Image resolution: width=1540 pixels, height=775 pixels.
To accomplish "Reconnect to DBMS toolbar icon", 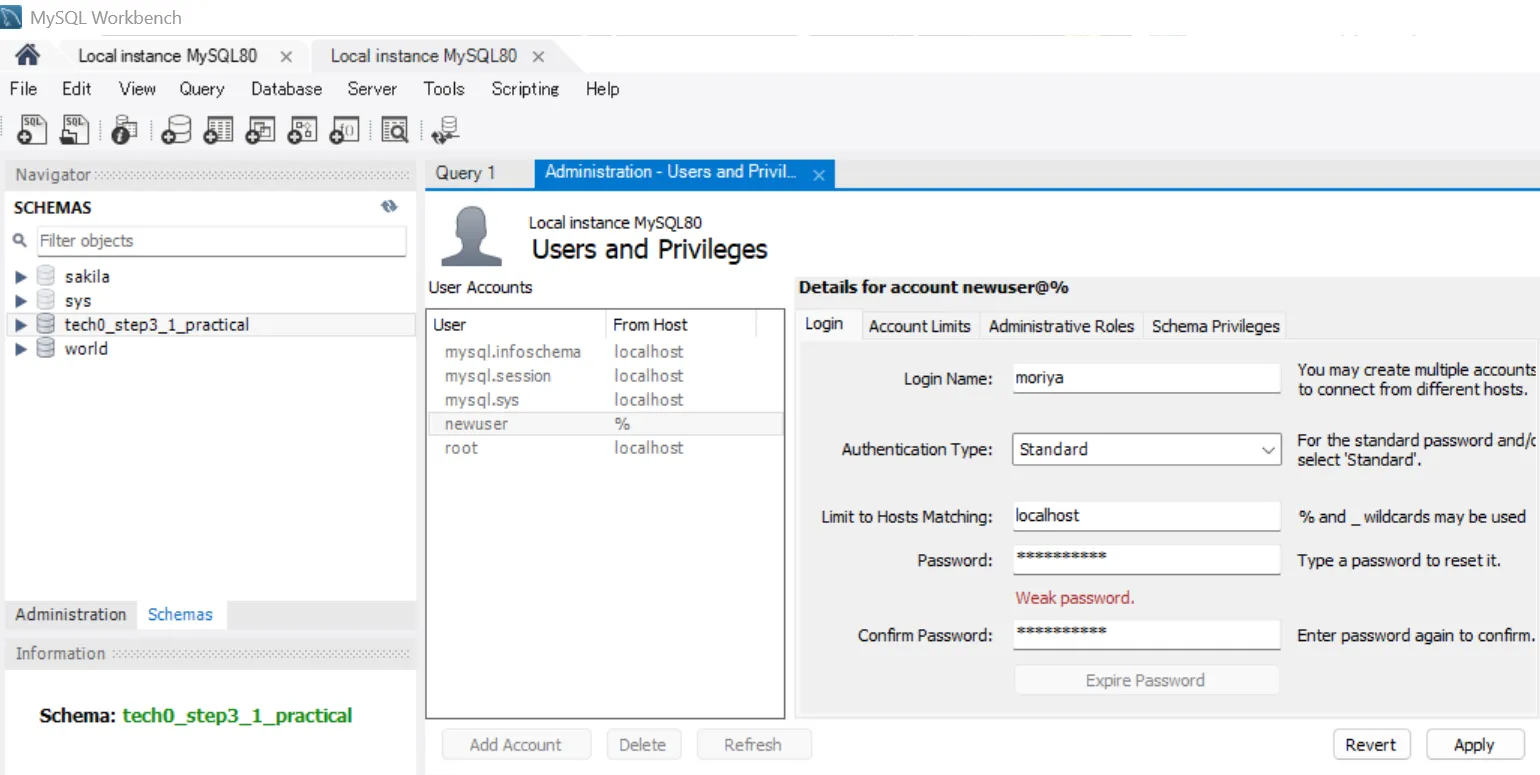I will pyautogui.click(x=445, y=129).
